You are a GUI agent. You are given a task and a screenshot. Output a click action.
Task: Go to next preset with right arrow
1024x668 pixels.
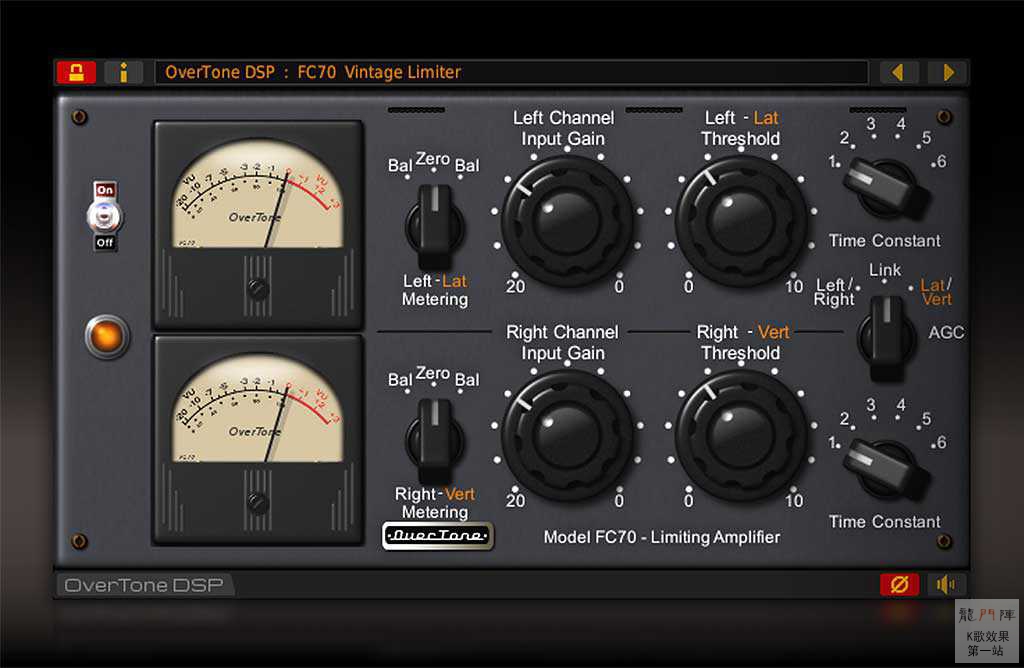948,72
